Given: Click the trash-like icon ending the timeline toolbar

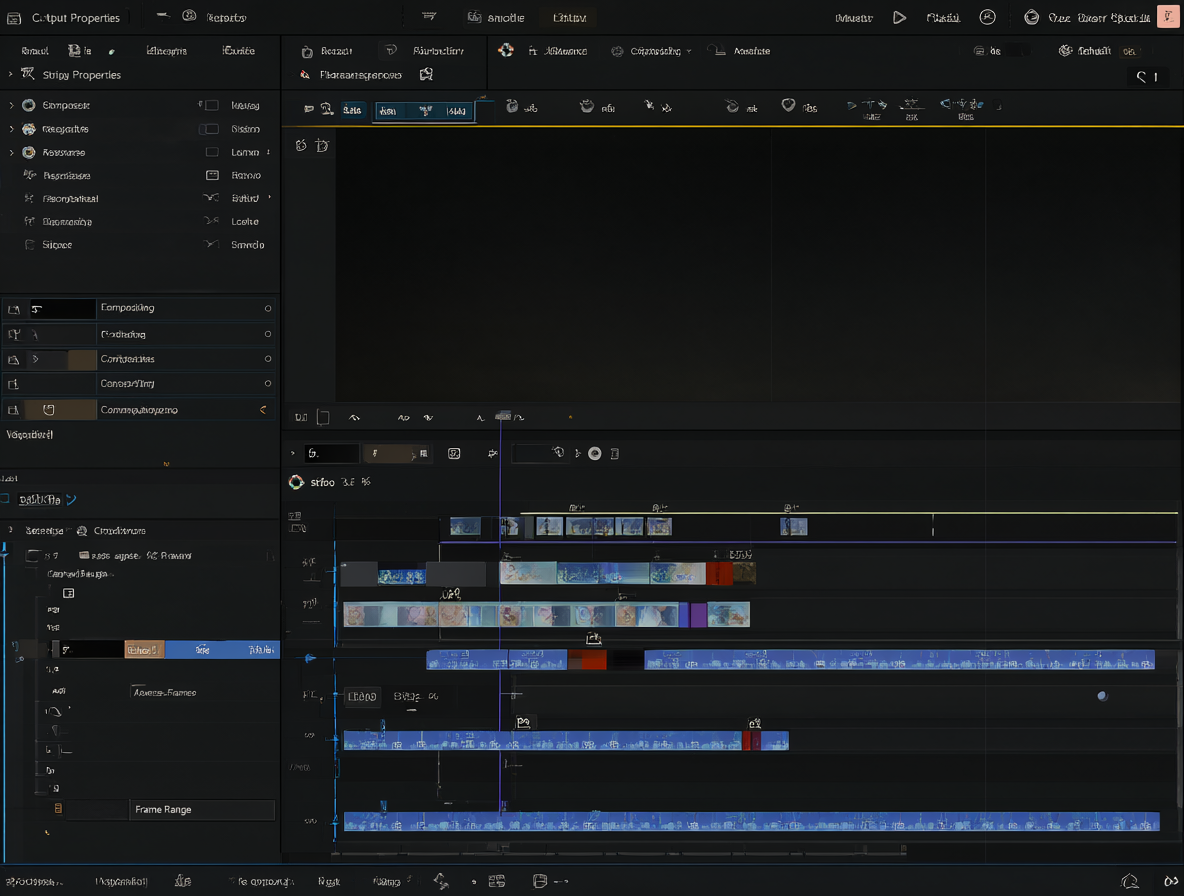Looking at the screenshot, I should pyautogui.click(x=615, y=454).
